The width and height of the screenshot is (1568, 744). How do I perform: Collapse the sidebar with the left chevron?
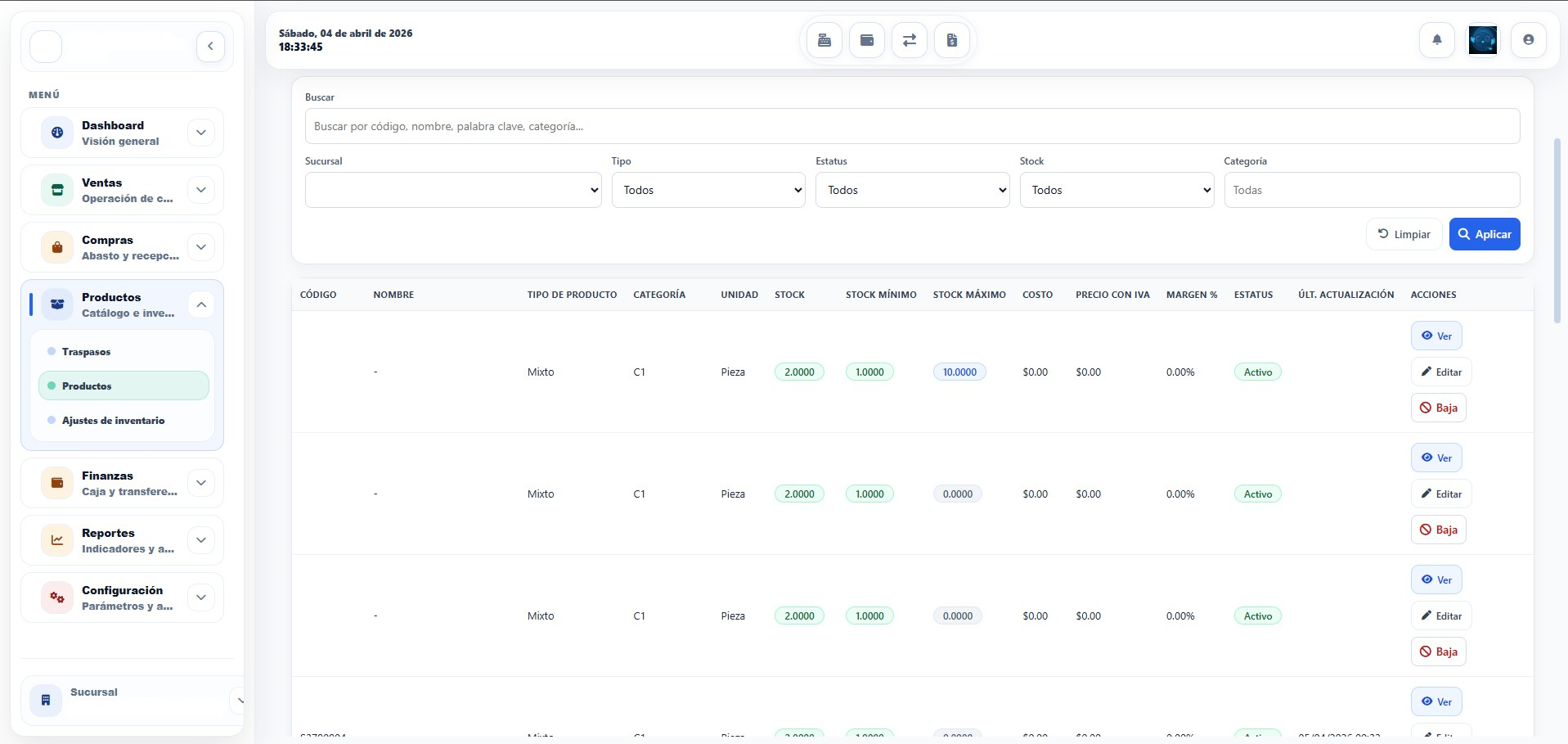point(210,46)
